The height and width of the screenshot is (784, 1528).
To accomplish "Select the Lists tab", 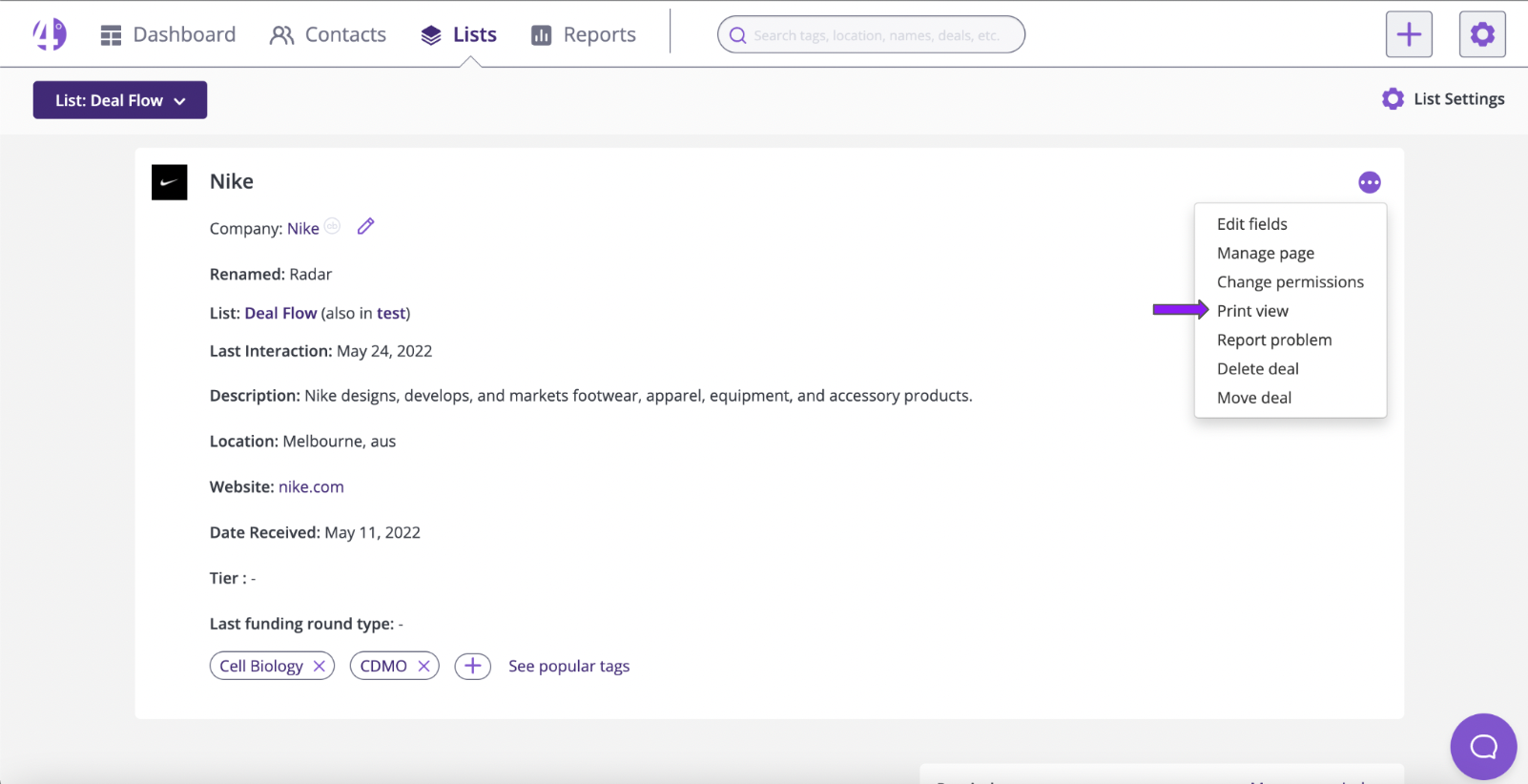I will [459, 35].
